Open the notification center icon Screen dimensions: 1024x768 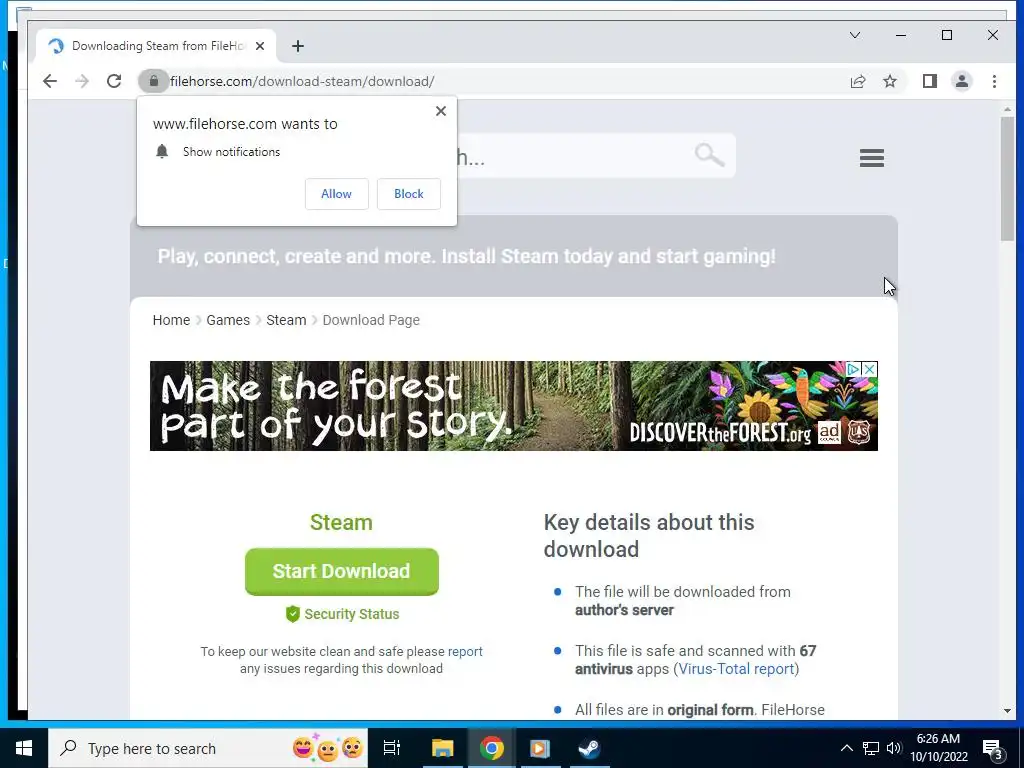(993, 748)
